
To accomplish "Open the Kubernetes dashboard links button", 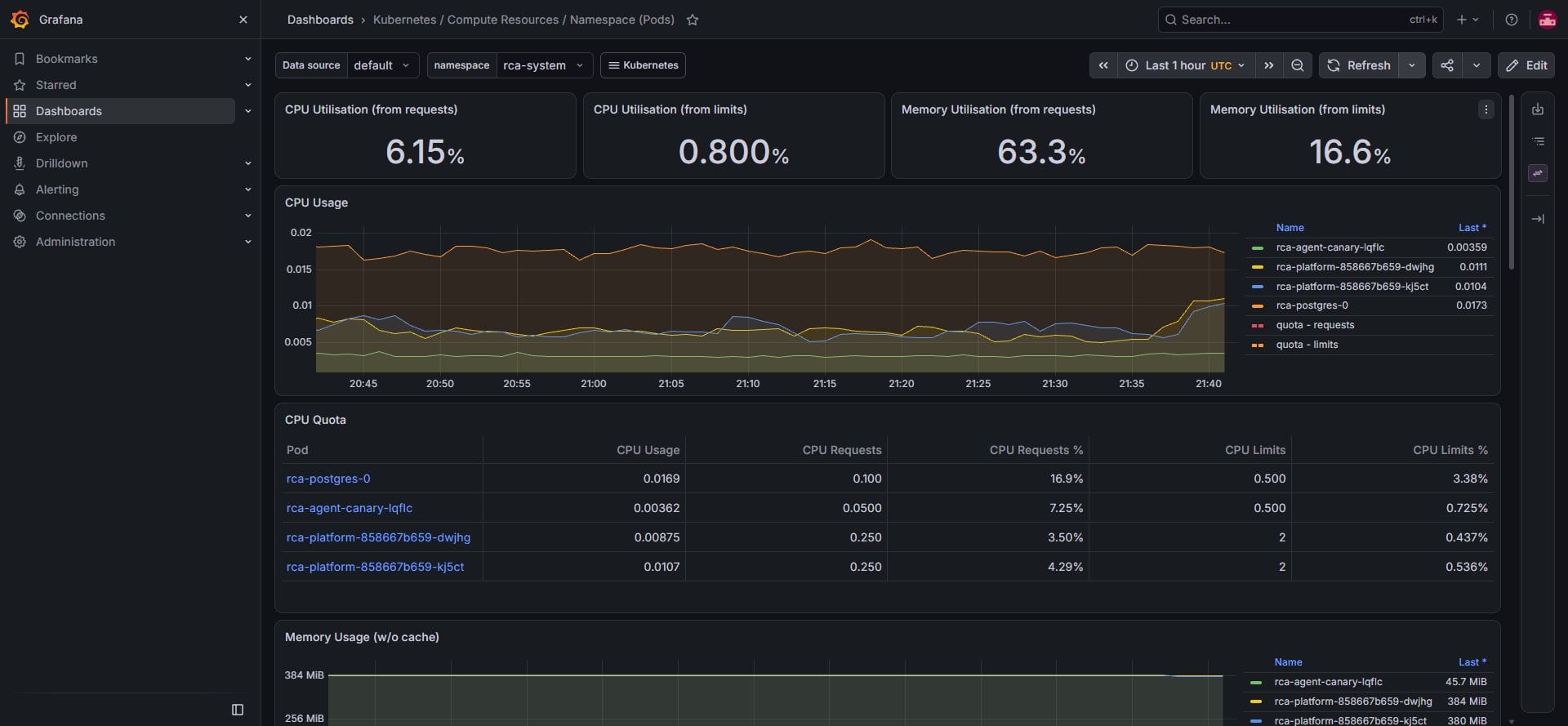I will (x=643, y=65).
